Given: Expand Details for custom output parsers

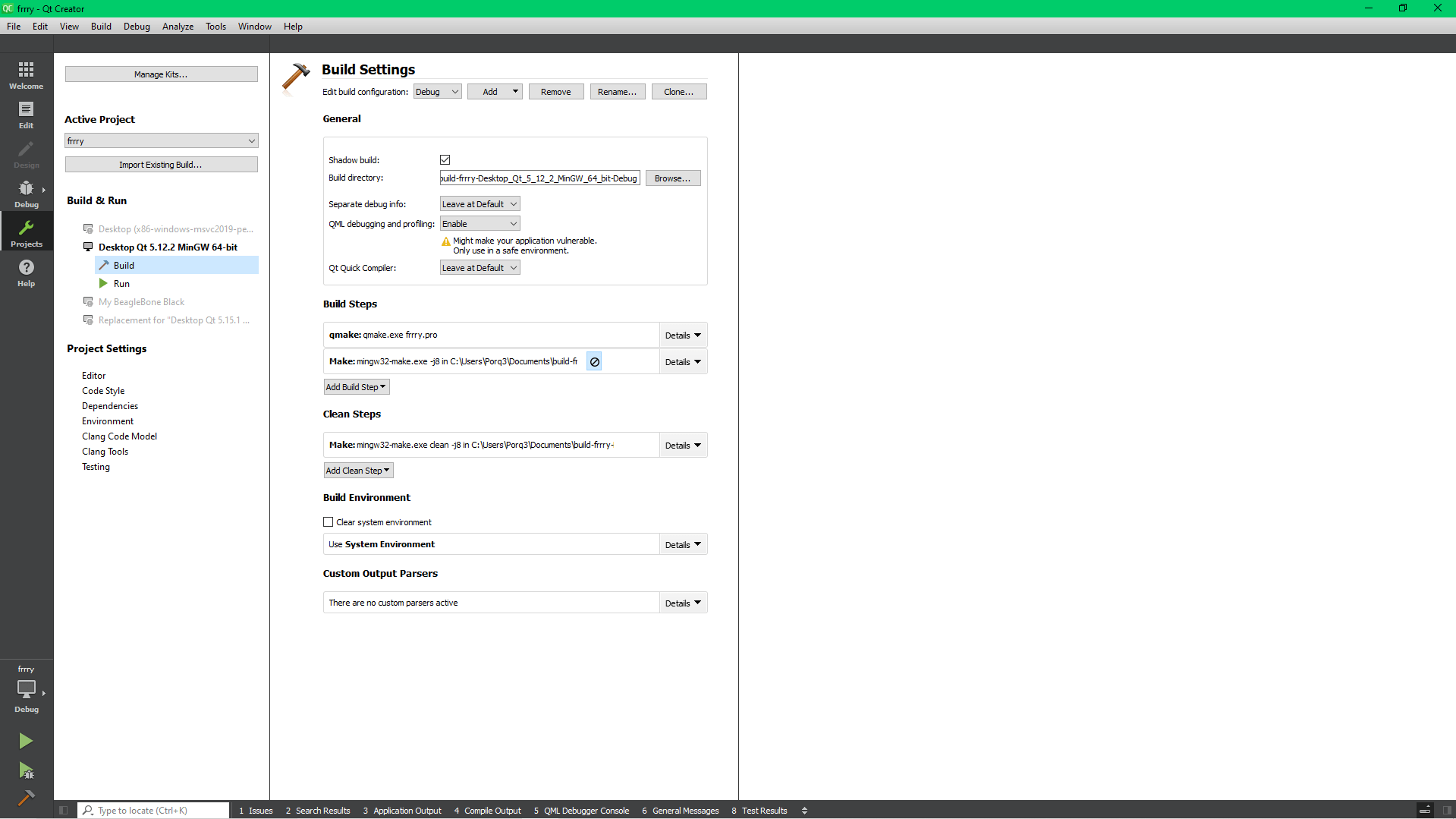Looking at the screenshot, I should click(x=683, y=603).
